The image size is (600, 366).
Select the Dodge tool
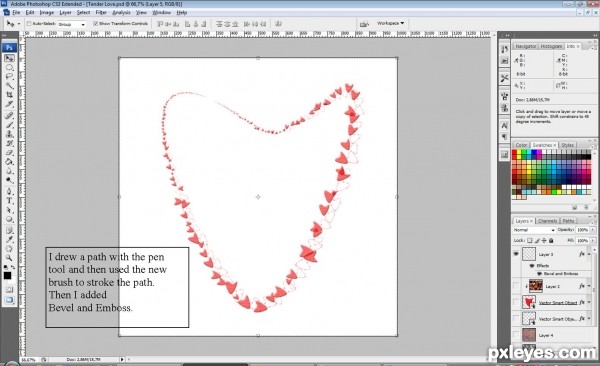[x=9, y=180]
